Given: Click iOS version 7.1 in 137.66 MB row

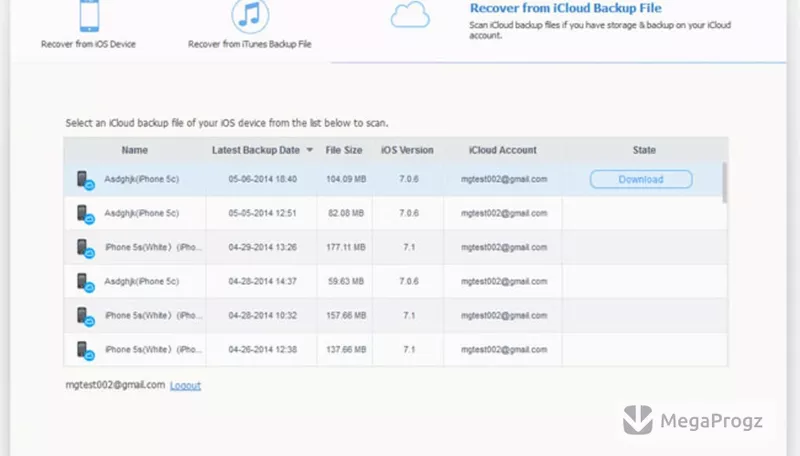Looking at the screenshot, I should [409, 350].
